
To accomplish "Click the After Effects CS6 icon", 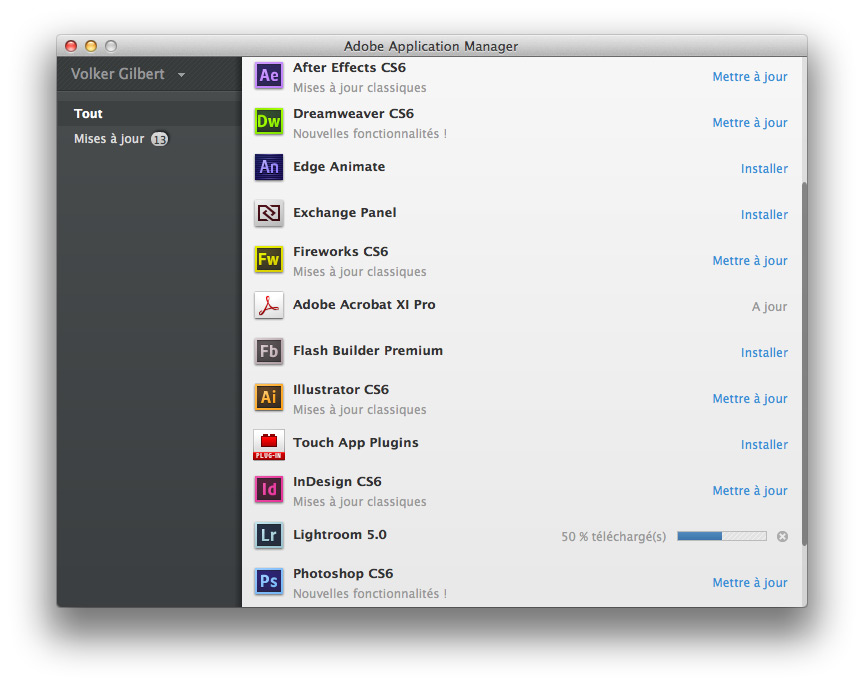I will click(269, 75).
